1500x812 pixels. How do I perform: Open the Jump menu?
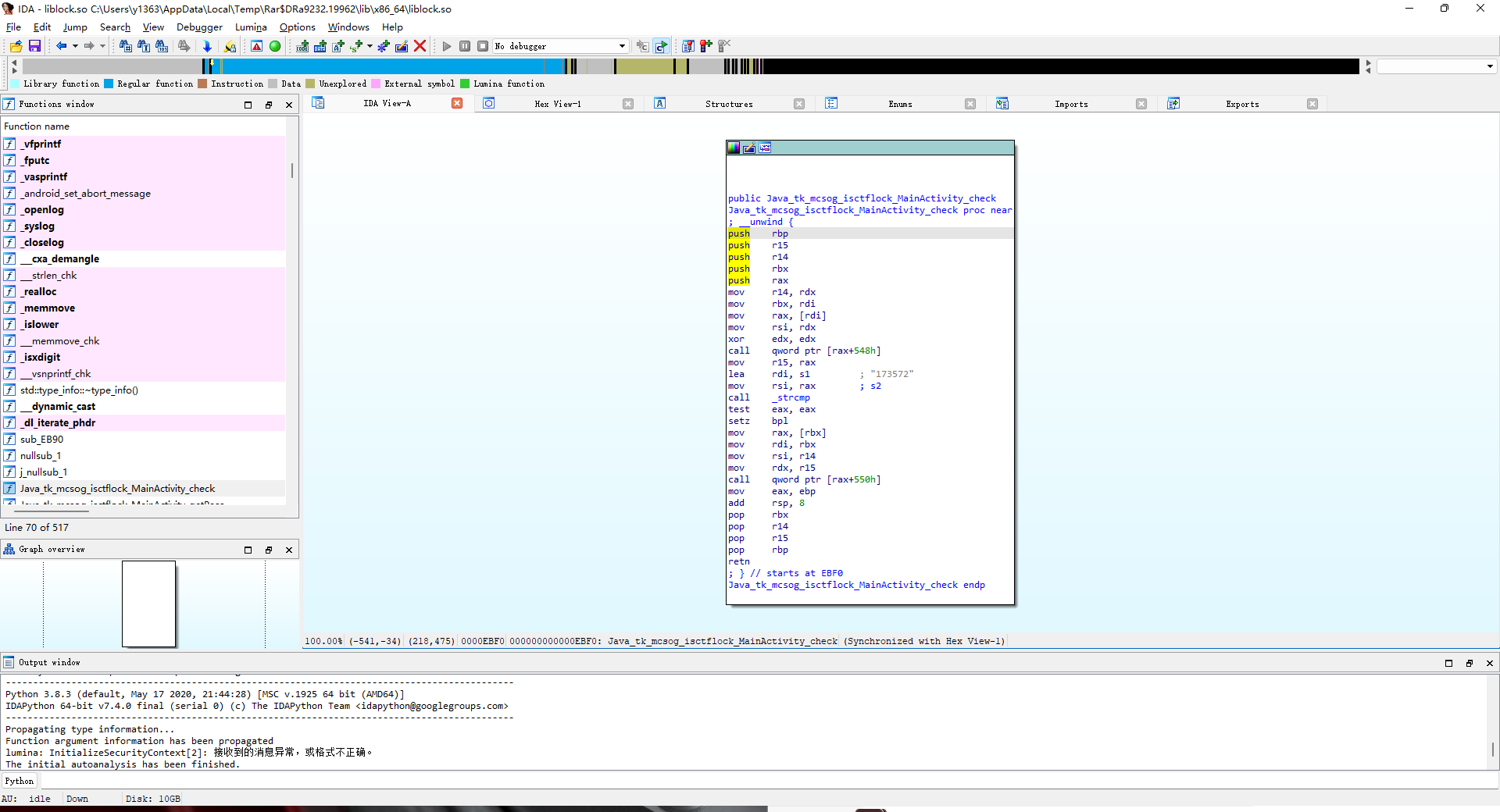click(x=75, y=27)
